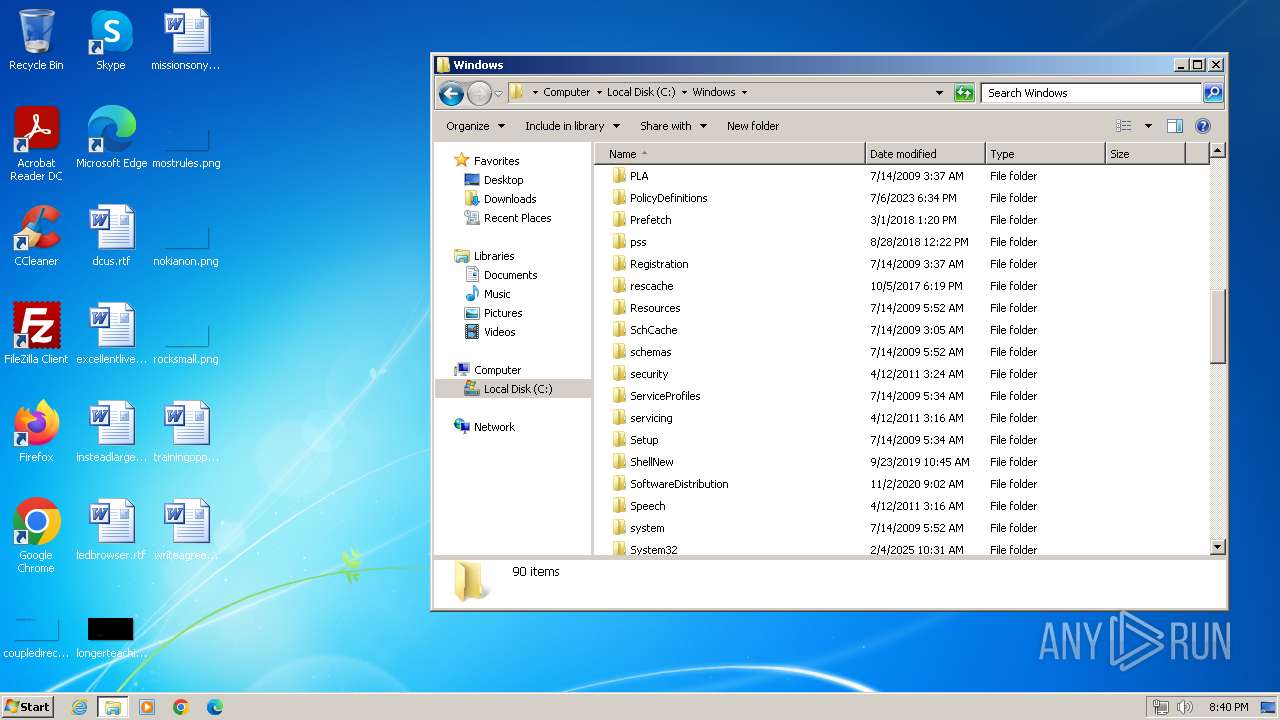The height and width of the screenshot is (720, 1280).
Task: Click the volume speaker tray icon
Action: tap(1185, 707)
